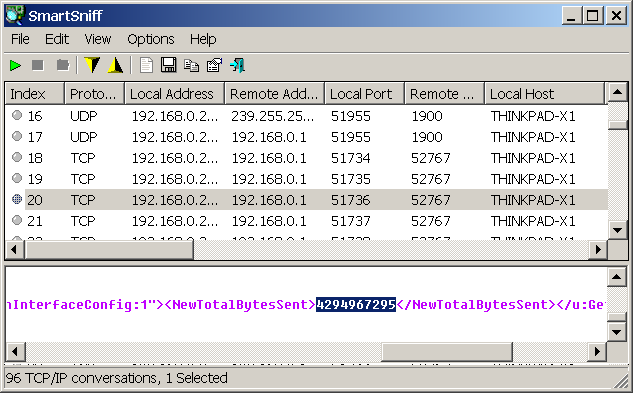633x393 pixels.
Task: Click the connection list scroll up arrow
Action: coord(617,93)
